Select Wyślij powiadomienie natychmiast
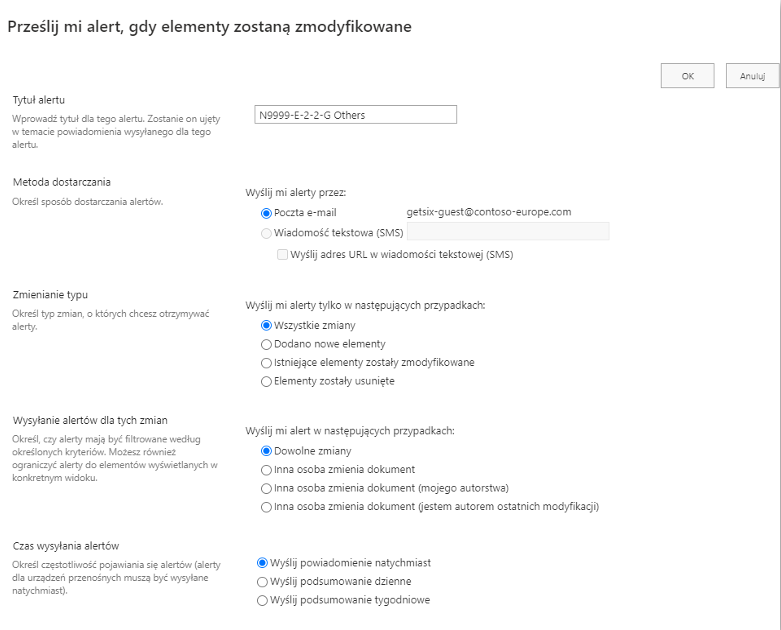This screenshot has height=630, width=781. click(x=262, y=563)
